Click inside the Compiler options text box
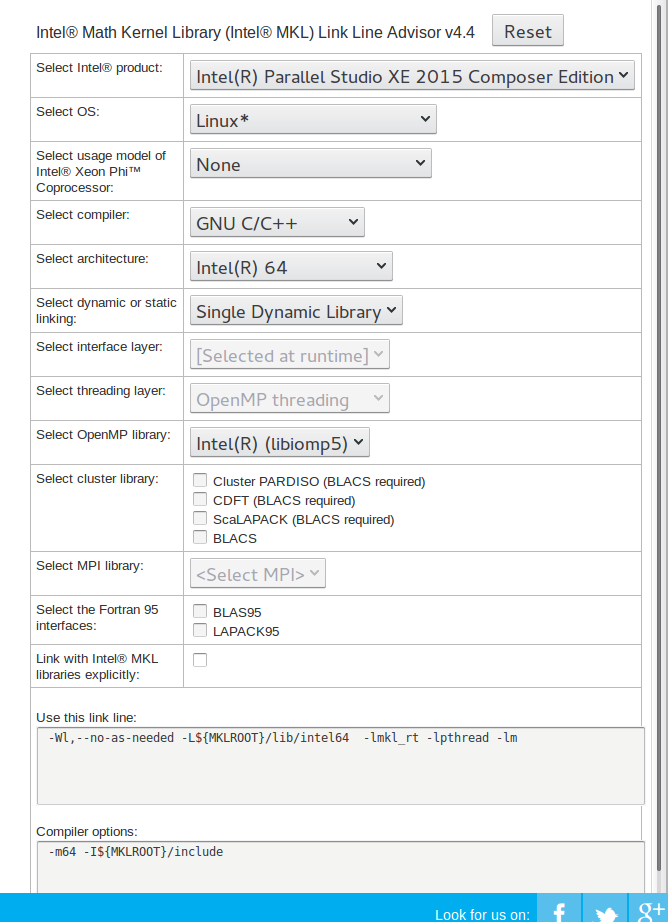Screen dimensions: 668x922 click(340, 867)
